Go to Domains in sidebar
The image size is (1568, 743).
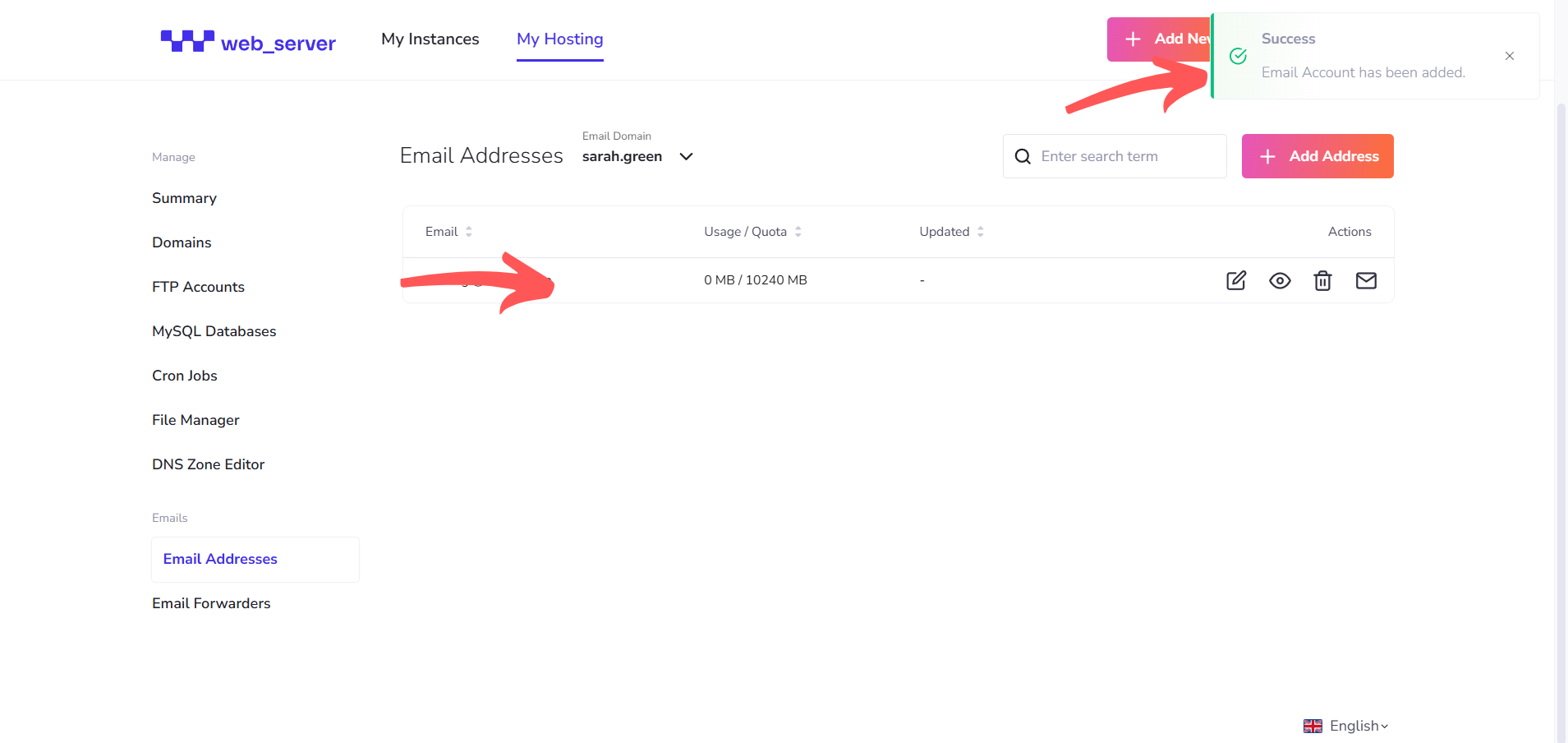(182, 242)
